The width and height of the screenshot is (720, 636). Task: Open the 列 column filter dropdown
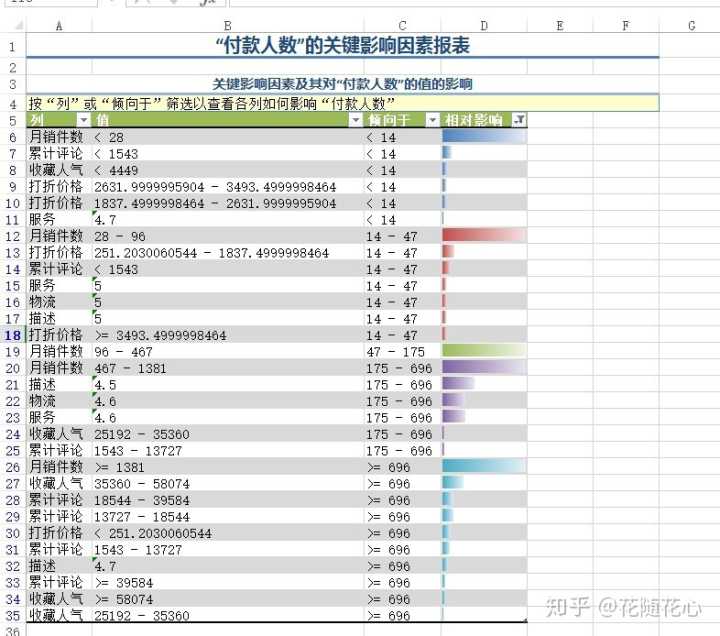click(84, 120)
